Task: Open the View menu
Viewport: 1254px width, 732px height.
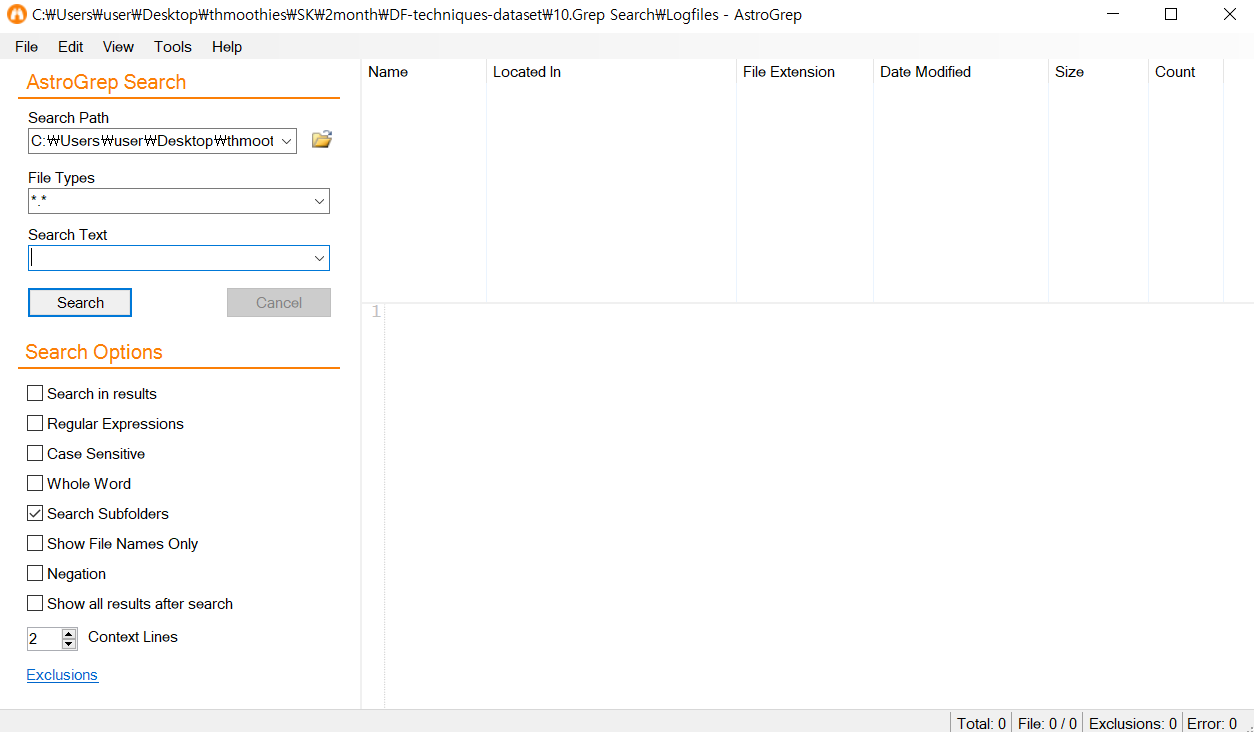Action: tap(118, 47)
